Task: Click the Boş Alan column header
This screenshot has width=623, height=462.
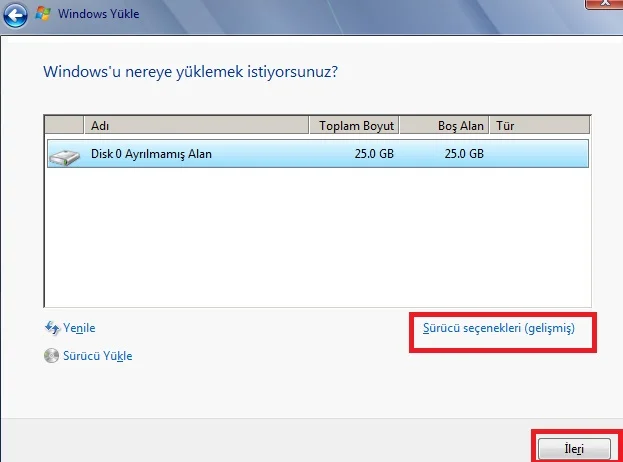Action: (x=445, y=126)
